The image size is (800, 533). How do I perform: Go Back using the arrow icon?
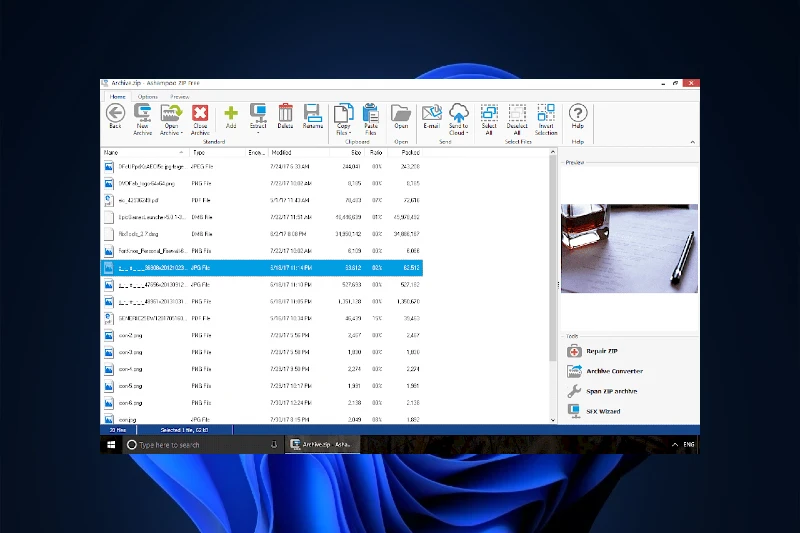[x=115, y=117]
